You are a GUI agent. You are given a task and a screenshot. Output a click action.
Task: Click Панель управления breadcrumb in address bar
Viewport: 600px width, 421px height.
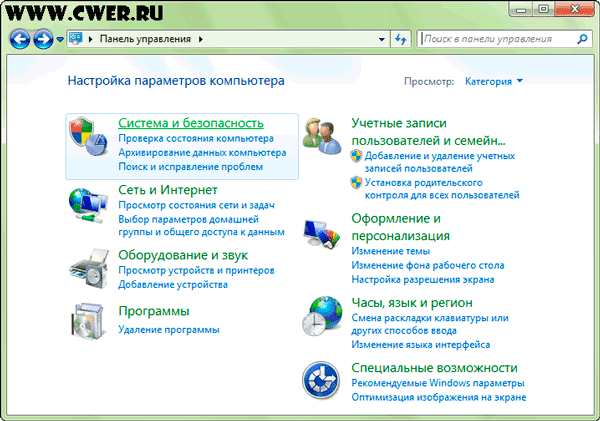point(147,39)
